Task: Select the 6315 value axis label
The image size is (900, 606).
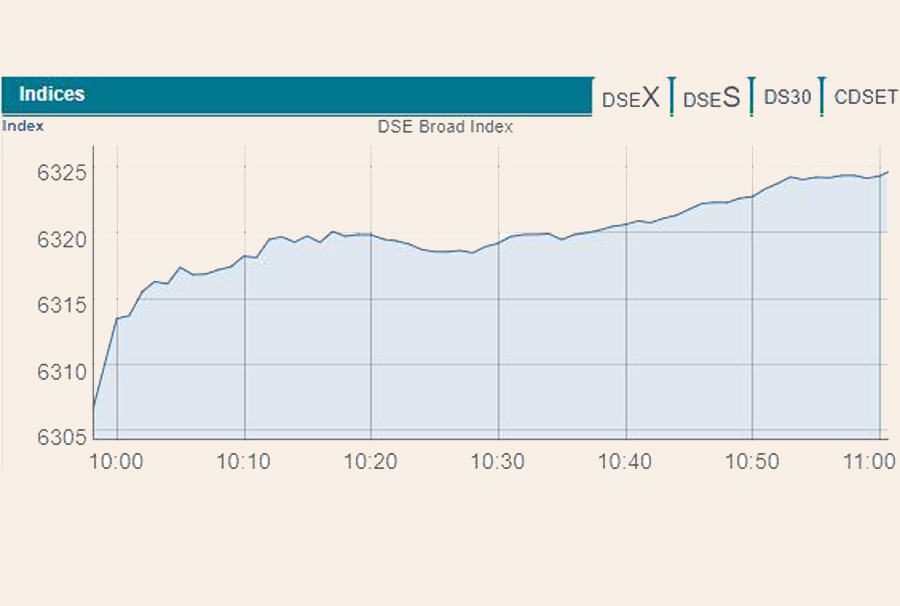Action: click(x=63, y=305)
